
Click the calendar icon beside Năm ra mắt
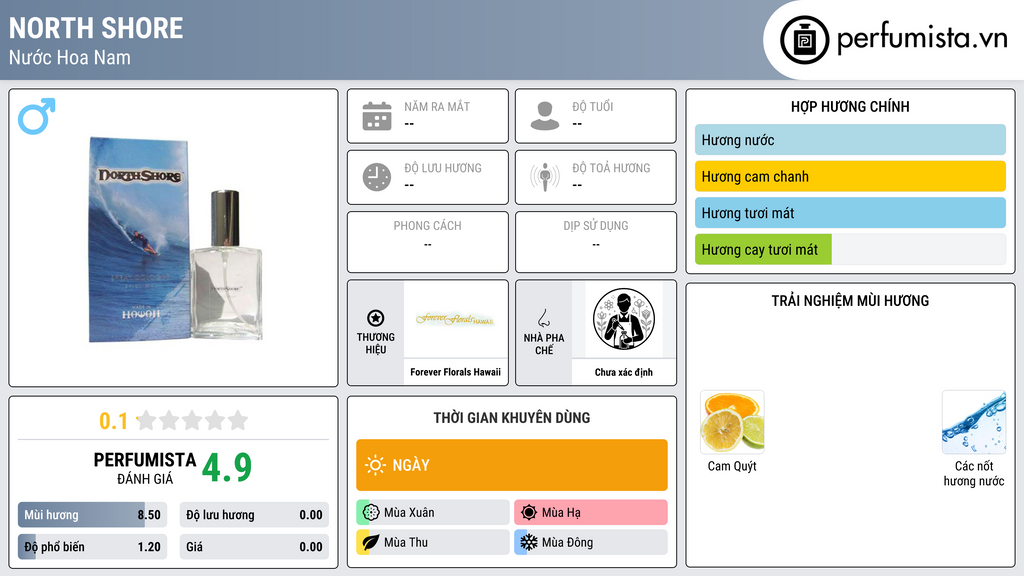coord(377,116)
